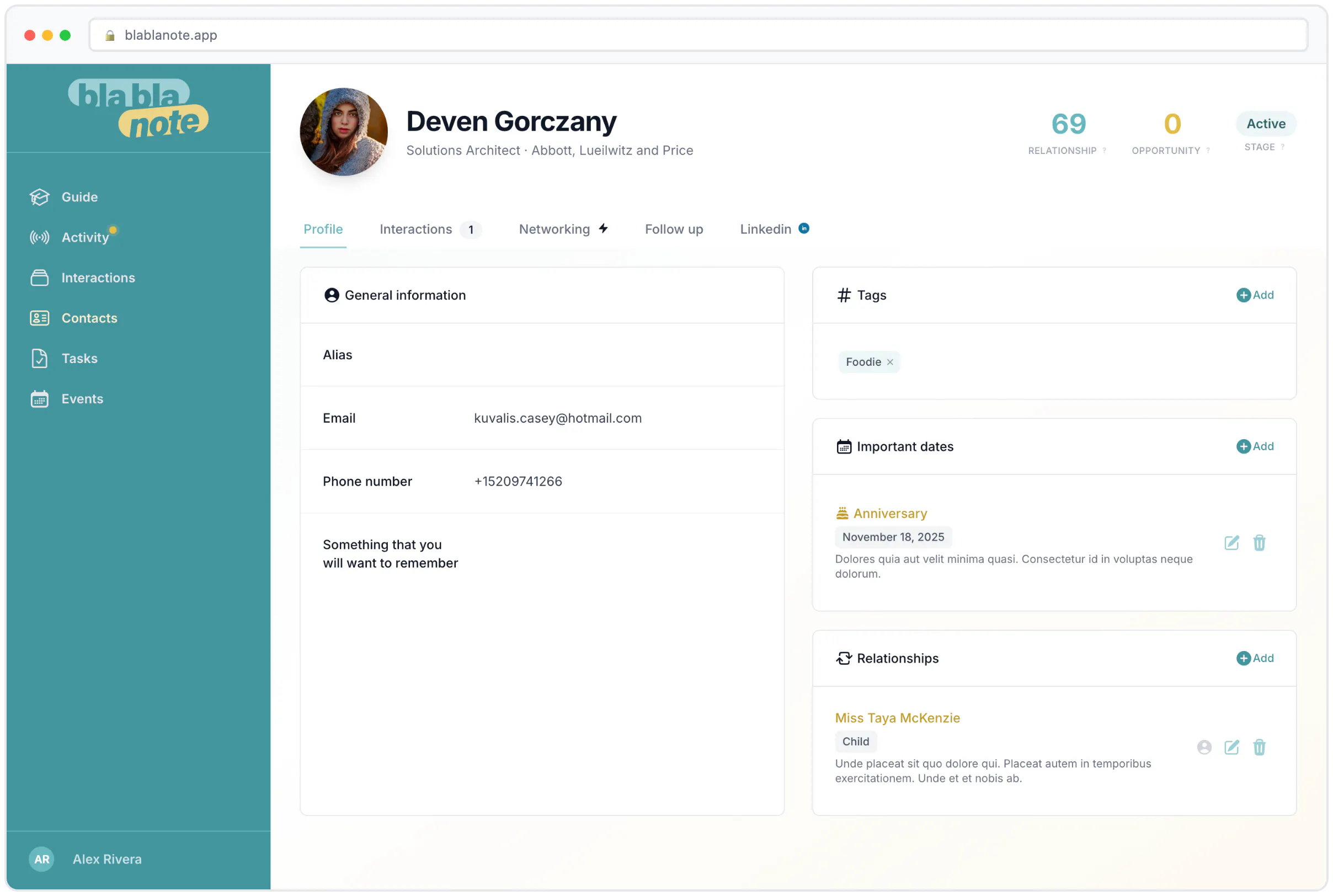The height and width of the screenshot is (896, 1333).
Task: Click the General information person icon
Action: click(x=332, y=295)
